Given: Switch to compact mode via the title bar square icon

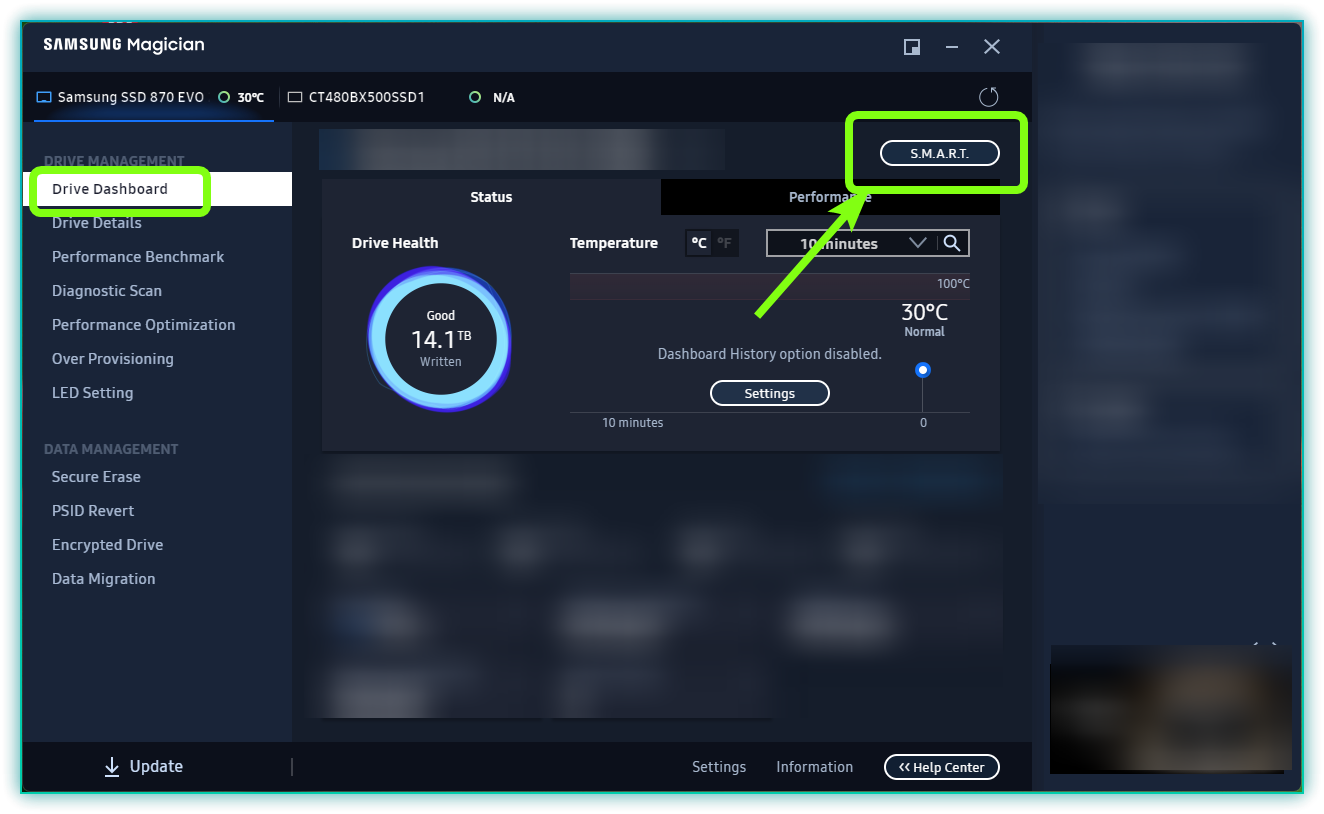Looking at the screenshot, I should (x=912, y=47).
